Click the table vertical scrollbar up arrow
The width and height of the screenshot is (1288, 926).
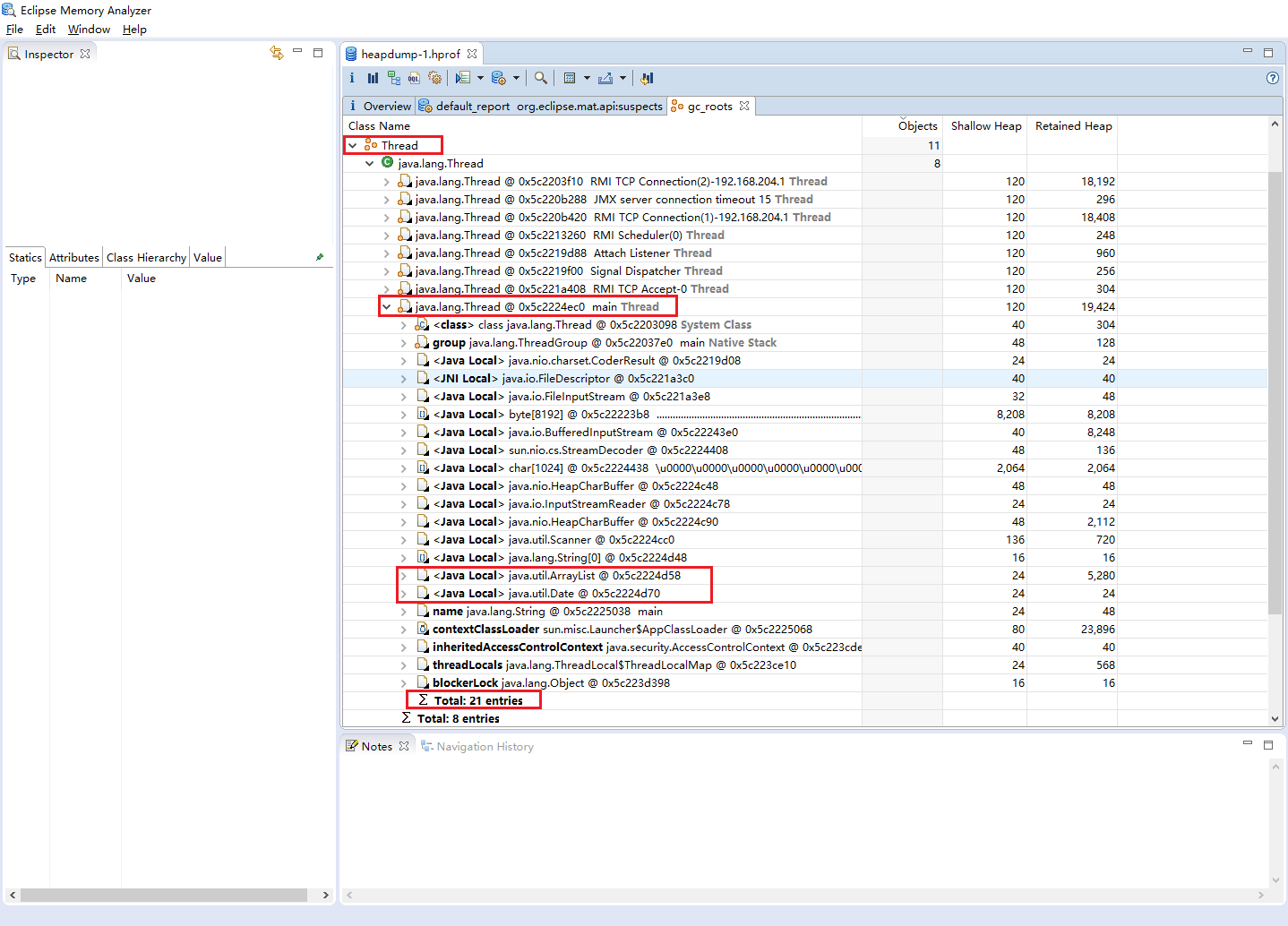pos(1275,124)
